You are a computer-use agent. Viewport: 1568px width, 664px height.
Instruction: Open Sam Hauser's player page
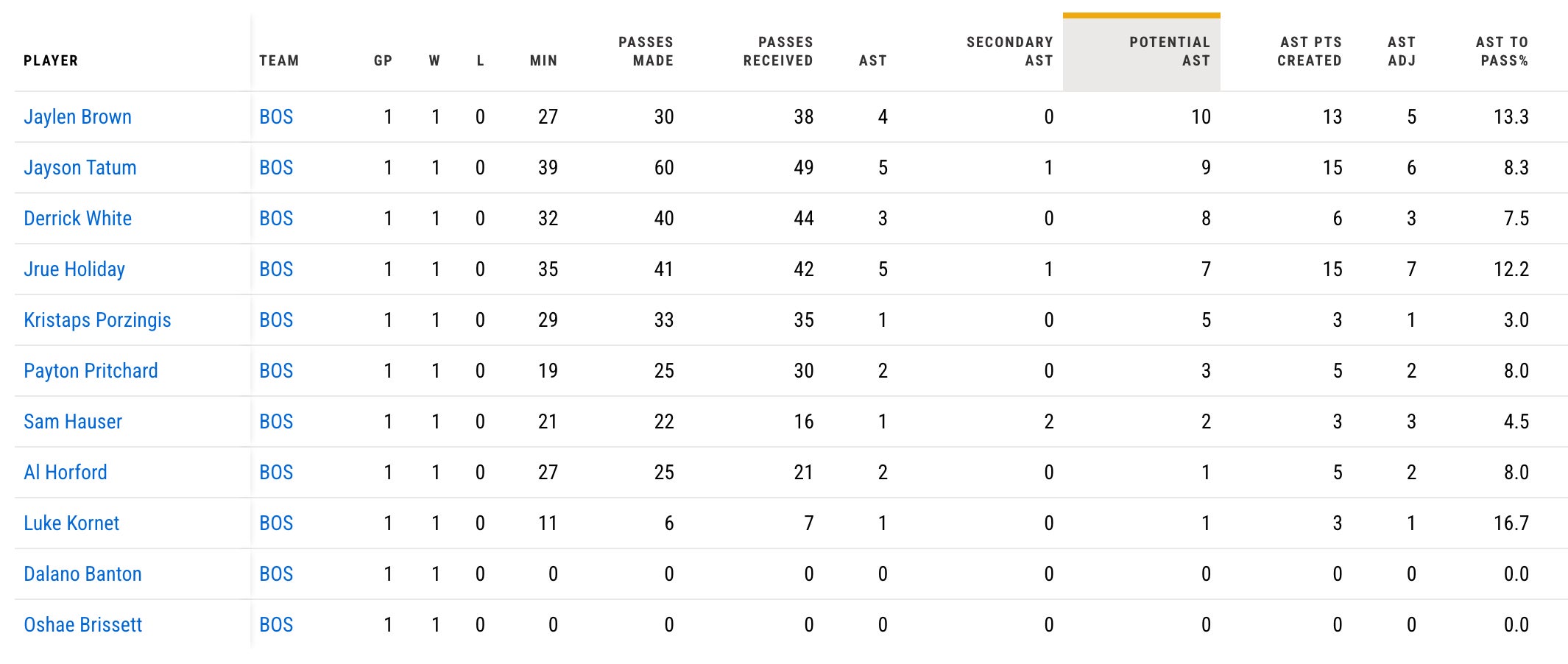coord(73,422)
